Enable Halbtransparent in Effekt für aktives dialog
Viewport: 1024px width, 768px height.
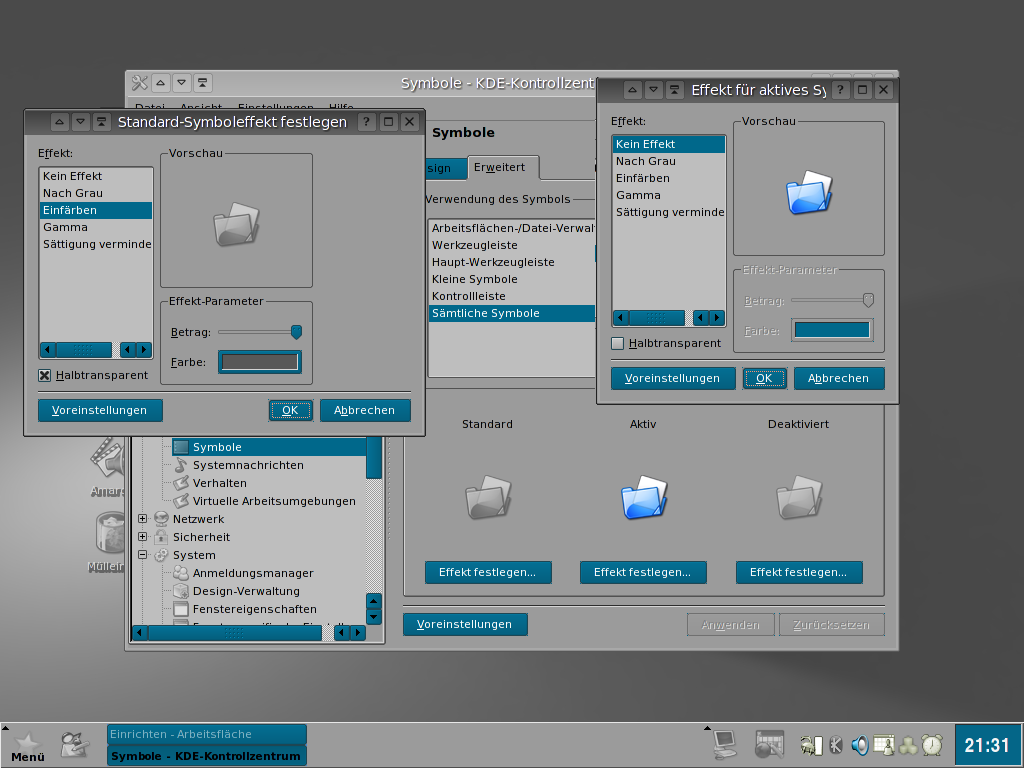[x=617, y=343]
